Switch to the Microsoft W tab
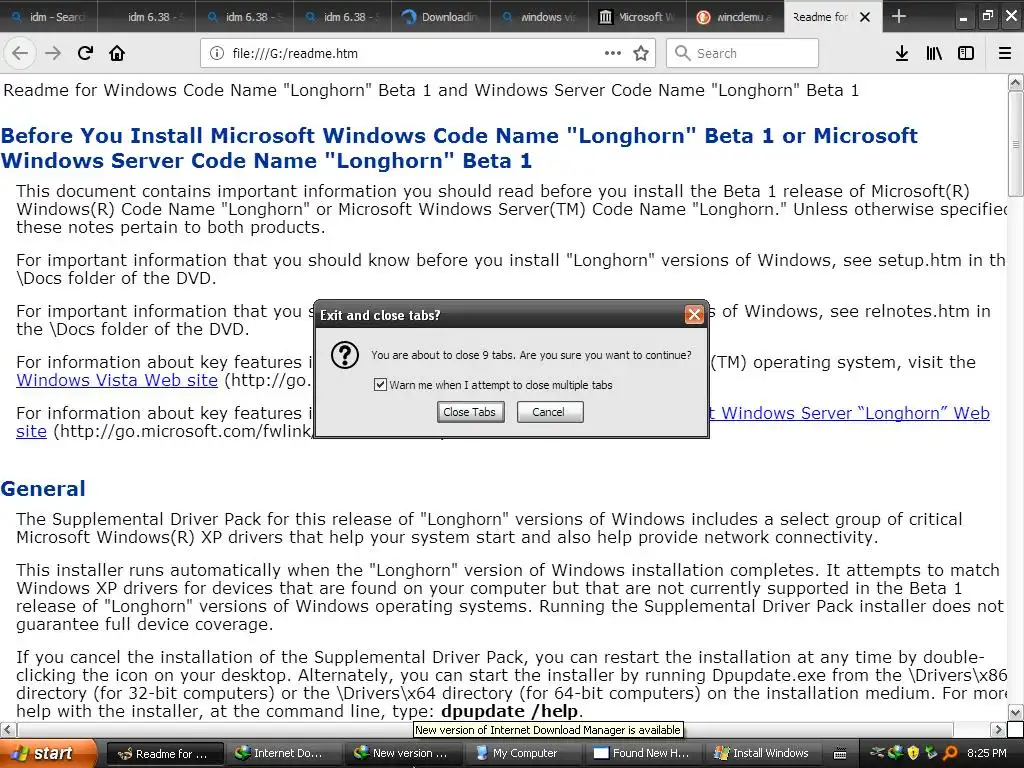Image resolution: width=1024 pixels, height=768 pixels. [x=637, y=17]
